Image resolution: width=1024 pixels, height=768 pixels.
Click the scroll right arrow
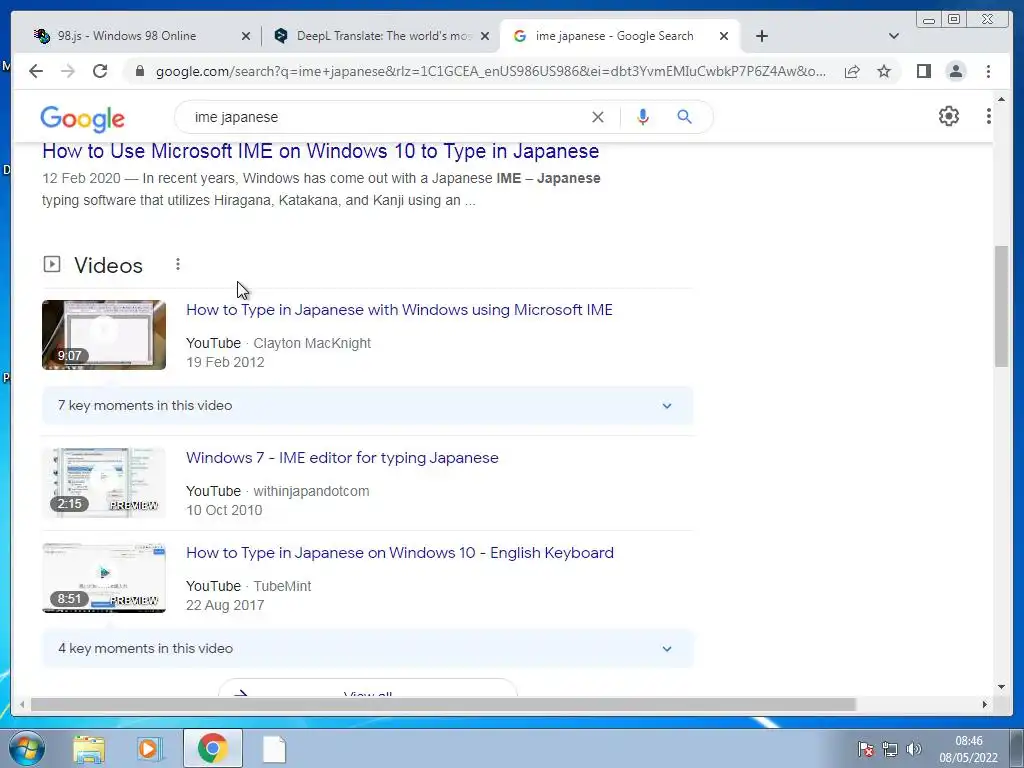985,704
